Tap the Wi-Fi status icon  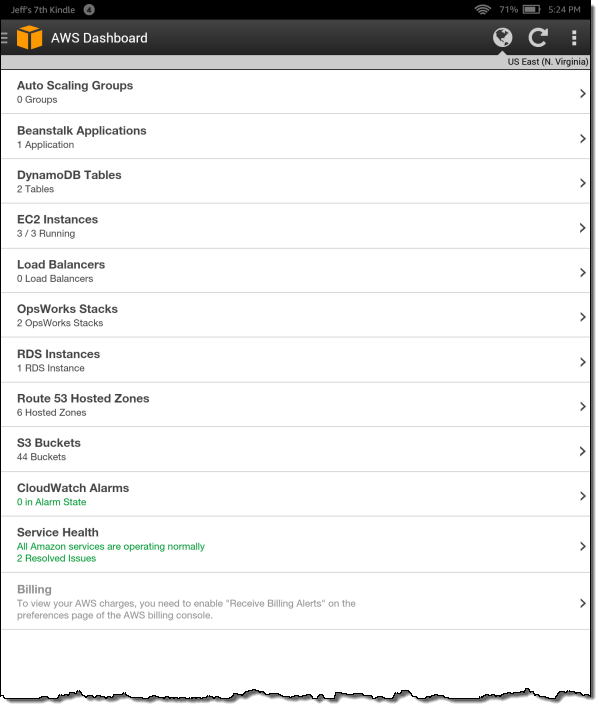click(483, 9)
